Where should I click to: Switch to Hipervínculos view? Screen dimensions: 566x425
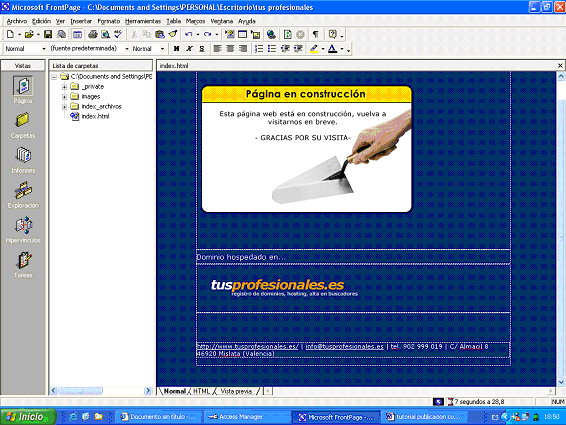coord(23,230)
